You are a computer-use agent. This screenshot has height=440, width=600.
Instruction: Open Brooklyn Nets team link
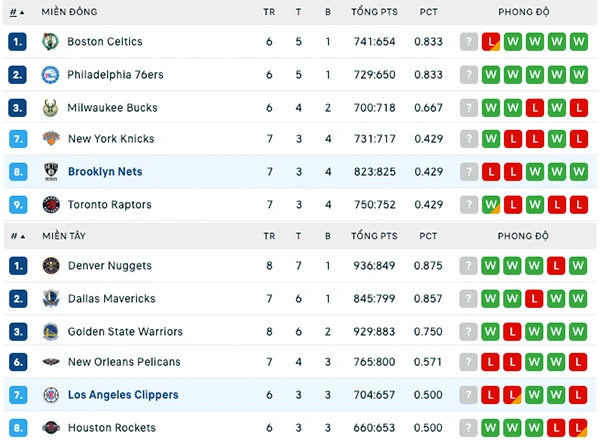coord(105,172)
